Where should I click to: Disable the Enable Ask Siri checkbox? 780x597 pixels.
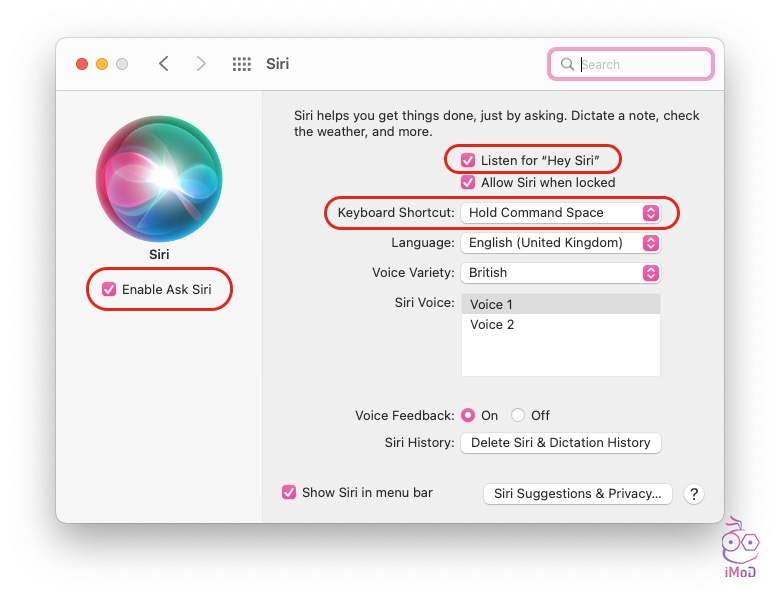pyautogui.click(x=109, y=290)
